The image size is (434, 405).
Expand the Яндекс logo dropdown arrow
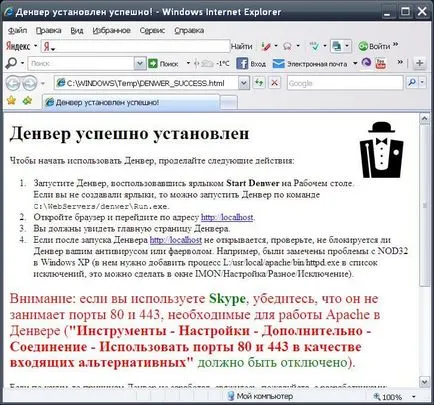[36, 46]
